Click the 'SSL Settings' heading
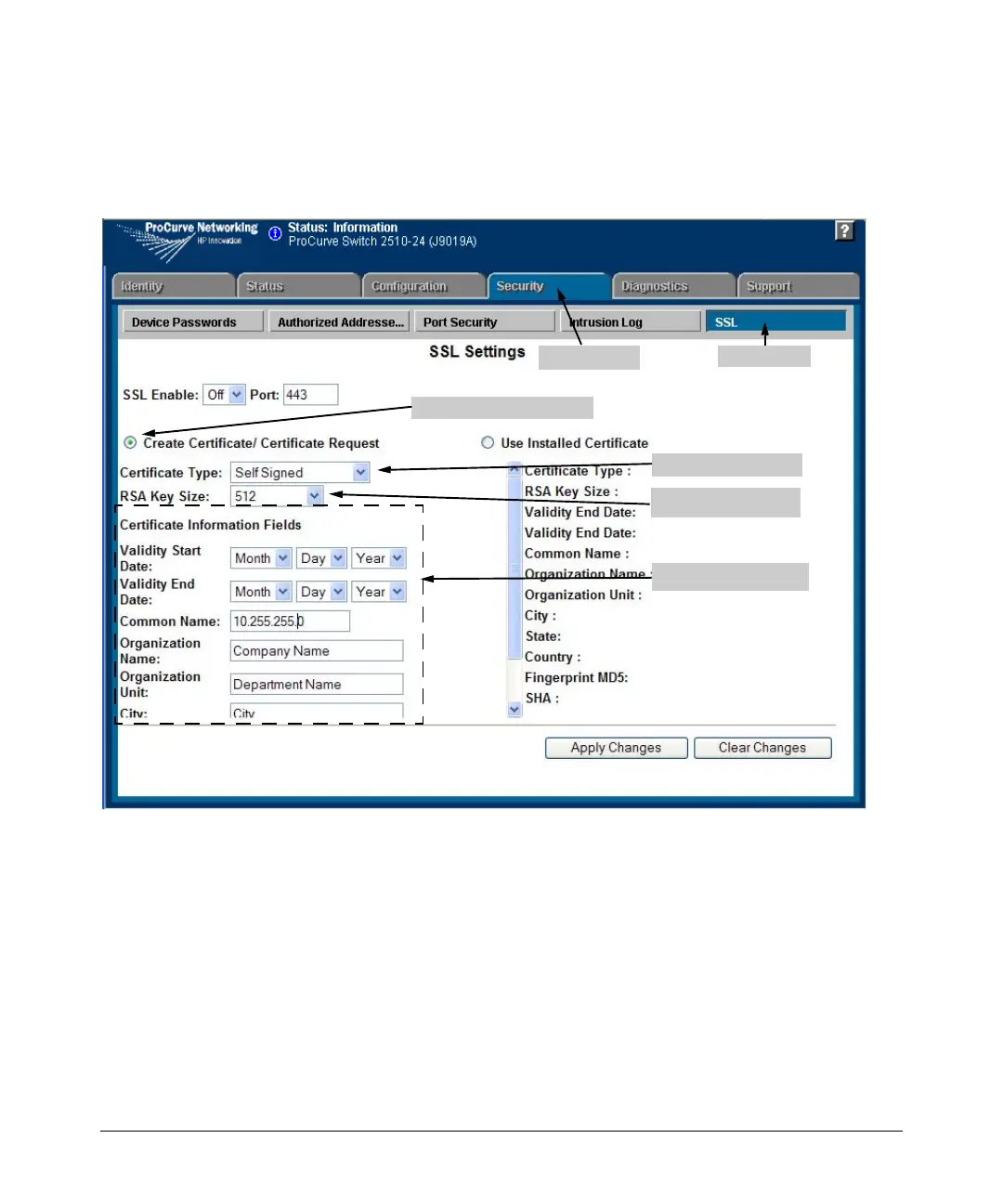The width and height of the screenshot is (1003, 1204). click(x=477, y=351)
